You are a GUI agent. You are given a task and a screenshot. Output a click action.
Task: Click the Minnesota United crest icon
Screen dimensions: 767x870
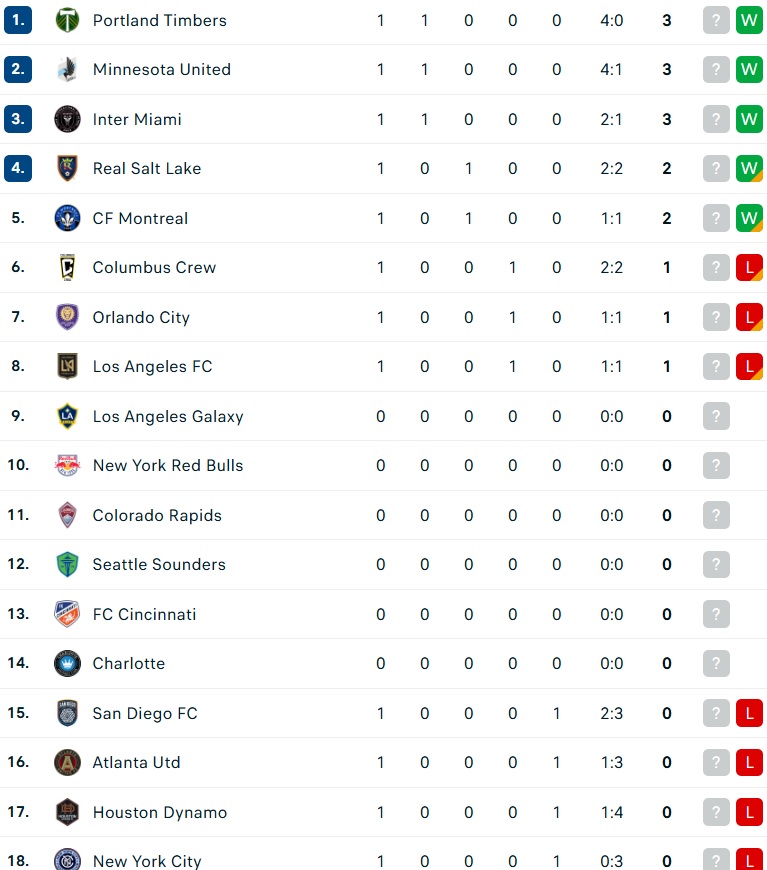point(67,69)
